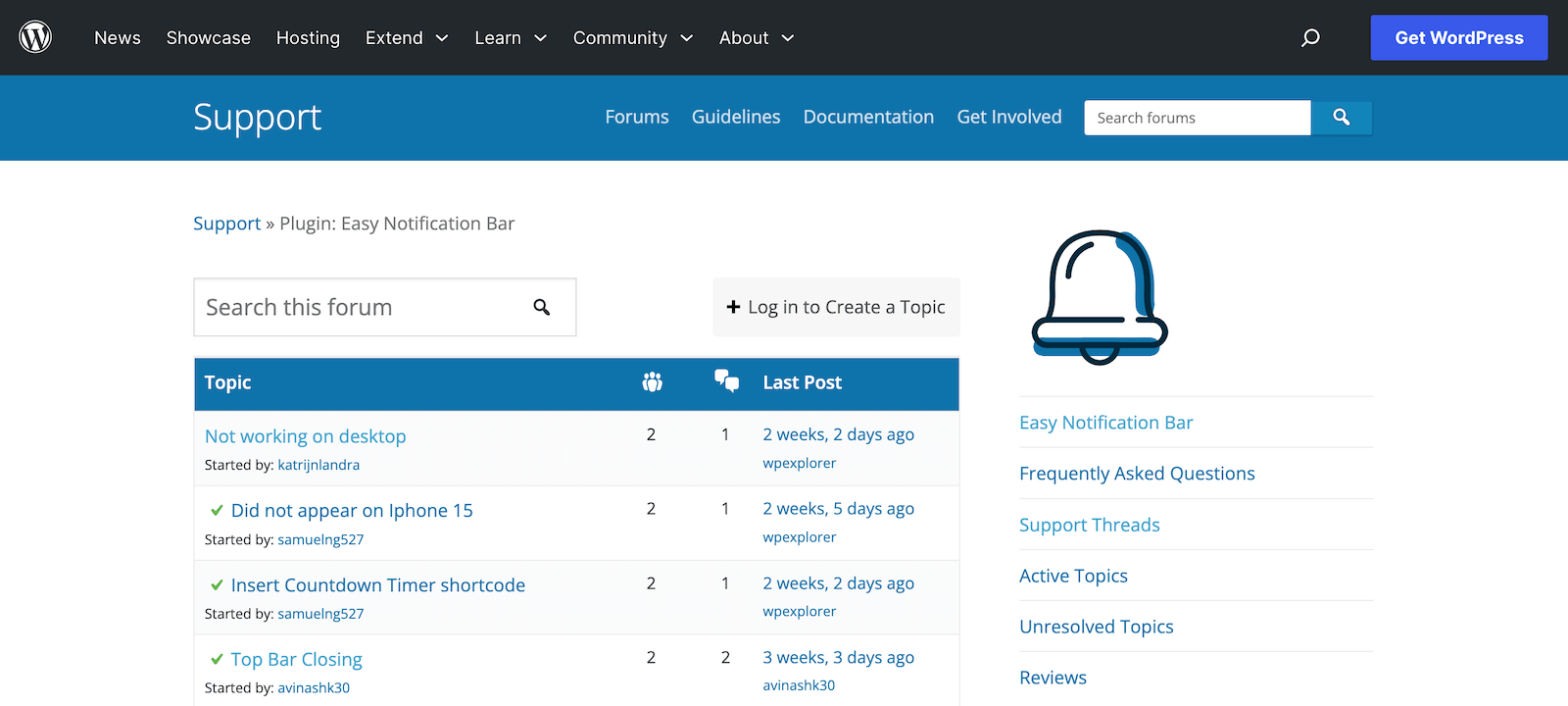
Task: Expand the Community menu
Action: coord(633,37)
